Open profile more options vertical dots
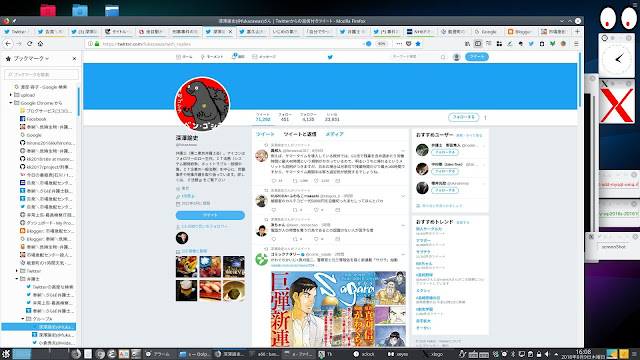 [485, 117]
